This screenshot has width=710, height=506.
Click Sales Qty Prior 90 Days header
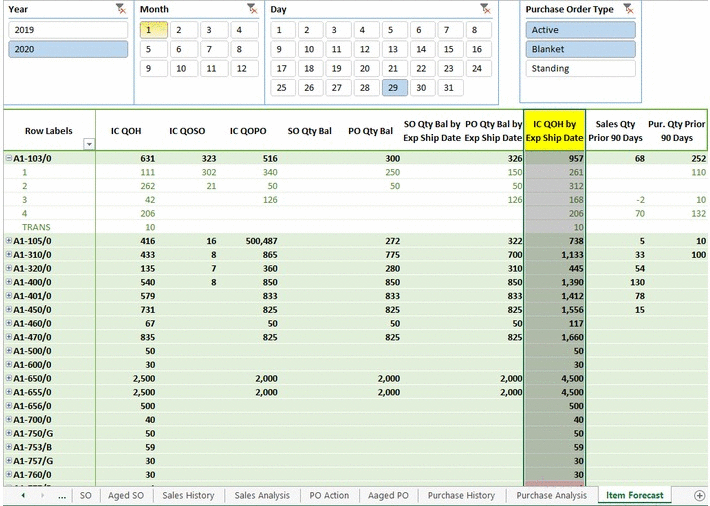(x=615, y=130)
